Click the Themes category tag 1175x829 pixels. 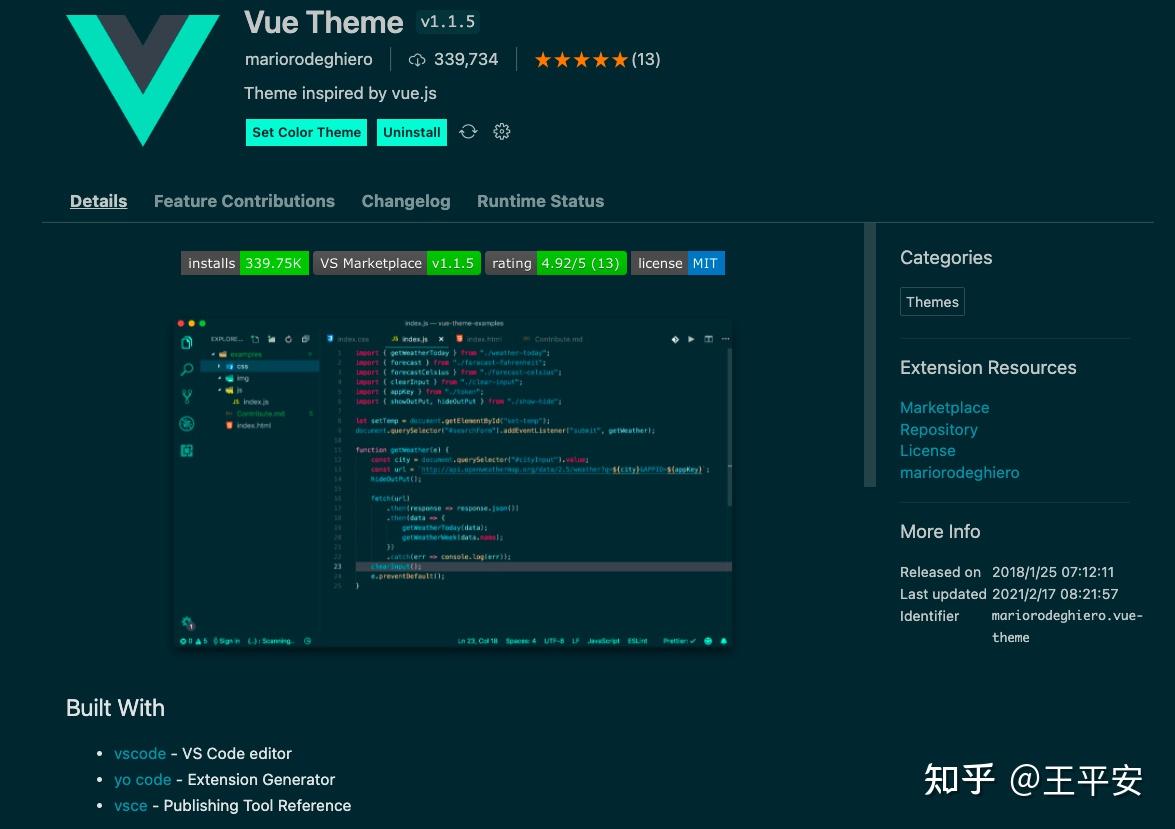pos(932,301)
